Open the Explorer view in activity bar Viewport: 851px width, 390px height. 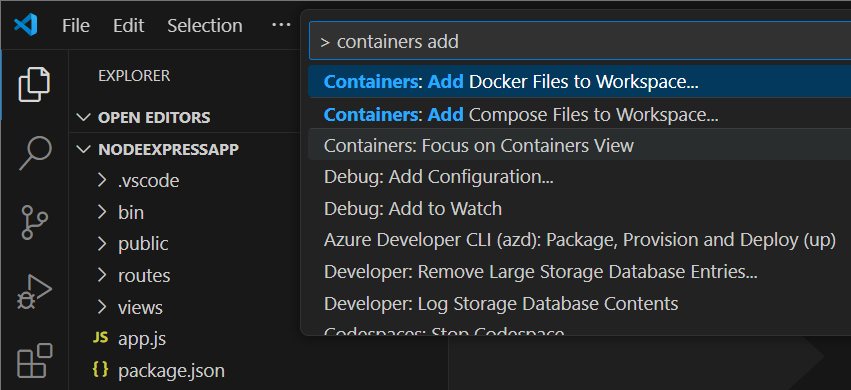34,84
